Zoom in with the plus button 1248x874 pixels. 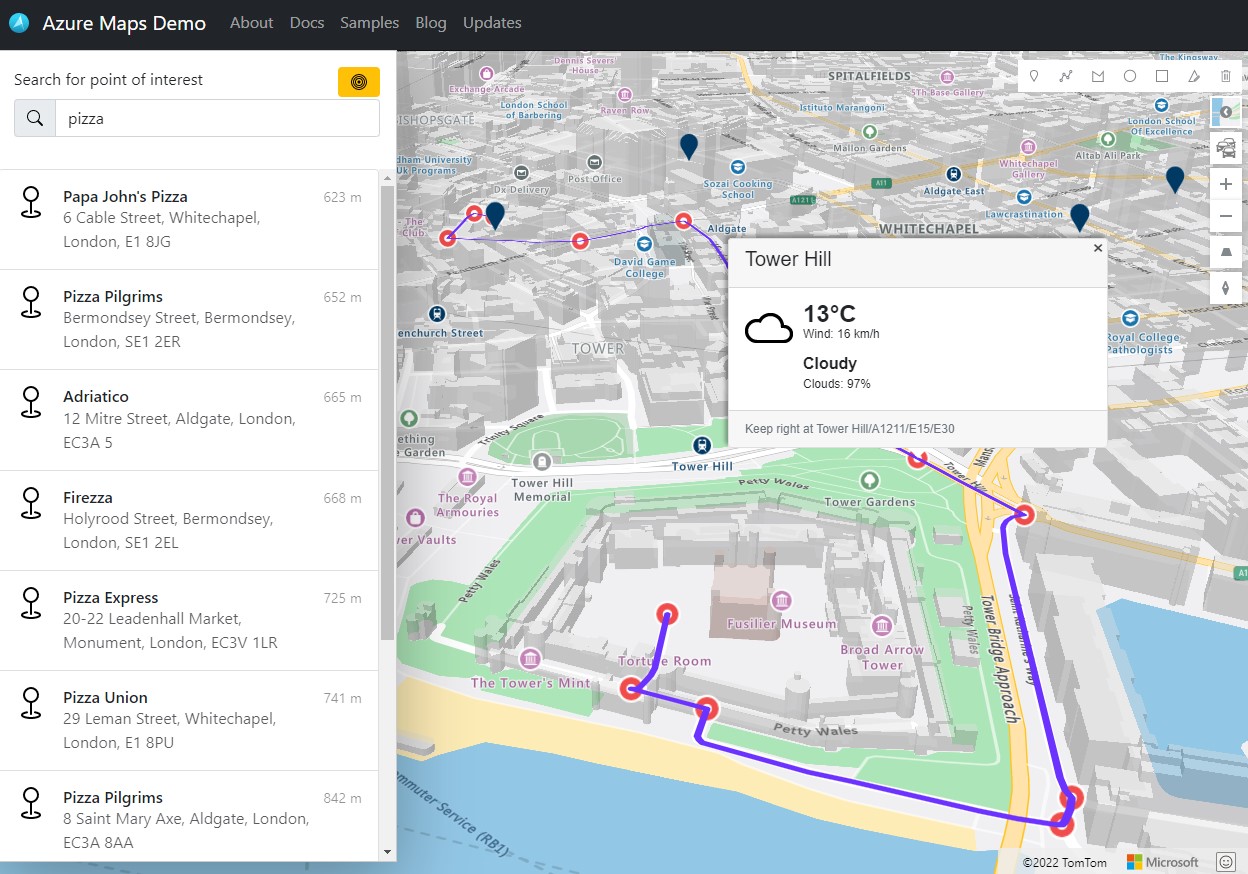[1226, 184]
